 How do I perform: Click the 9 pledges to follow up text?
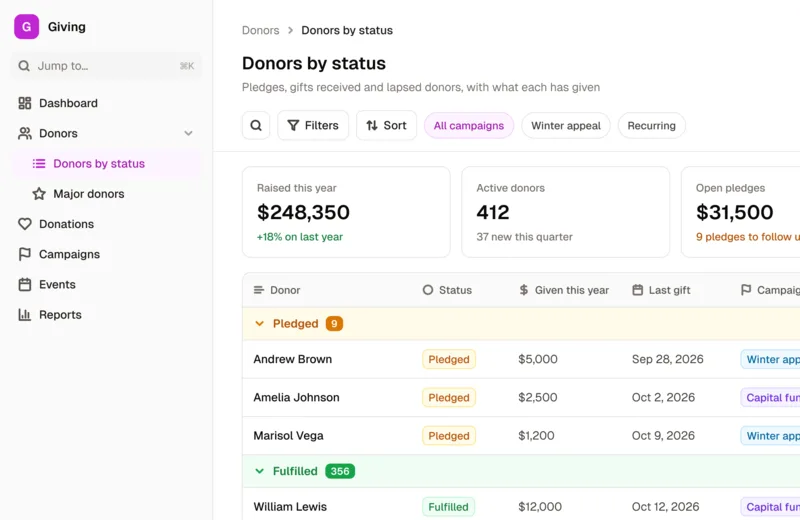pos(748,237)
